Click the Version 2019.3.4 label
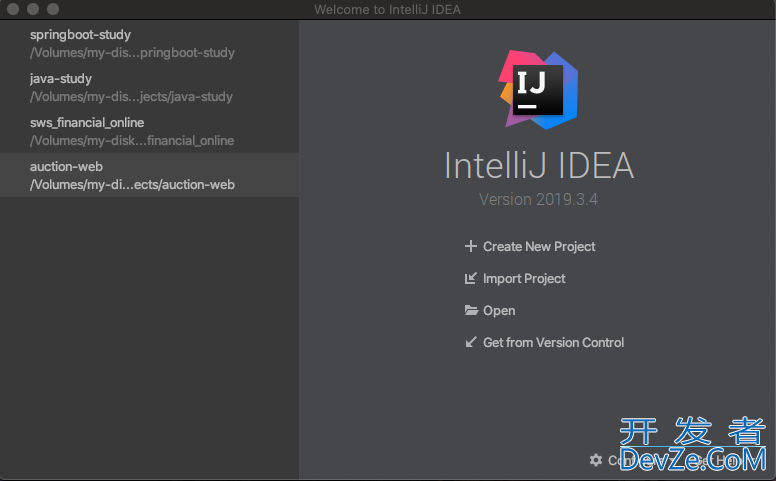Image resolution: width=776 pixels, height=481 pixels. [x=538, y=200]
